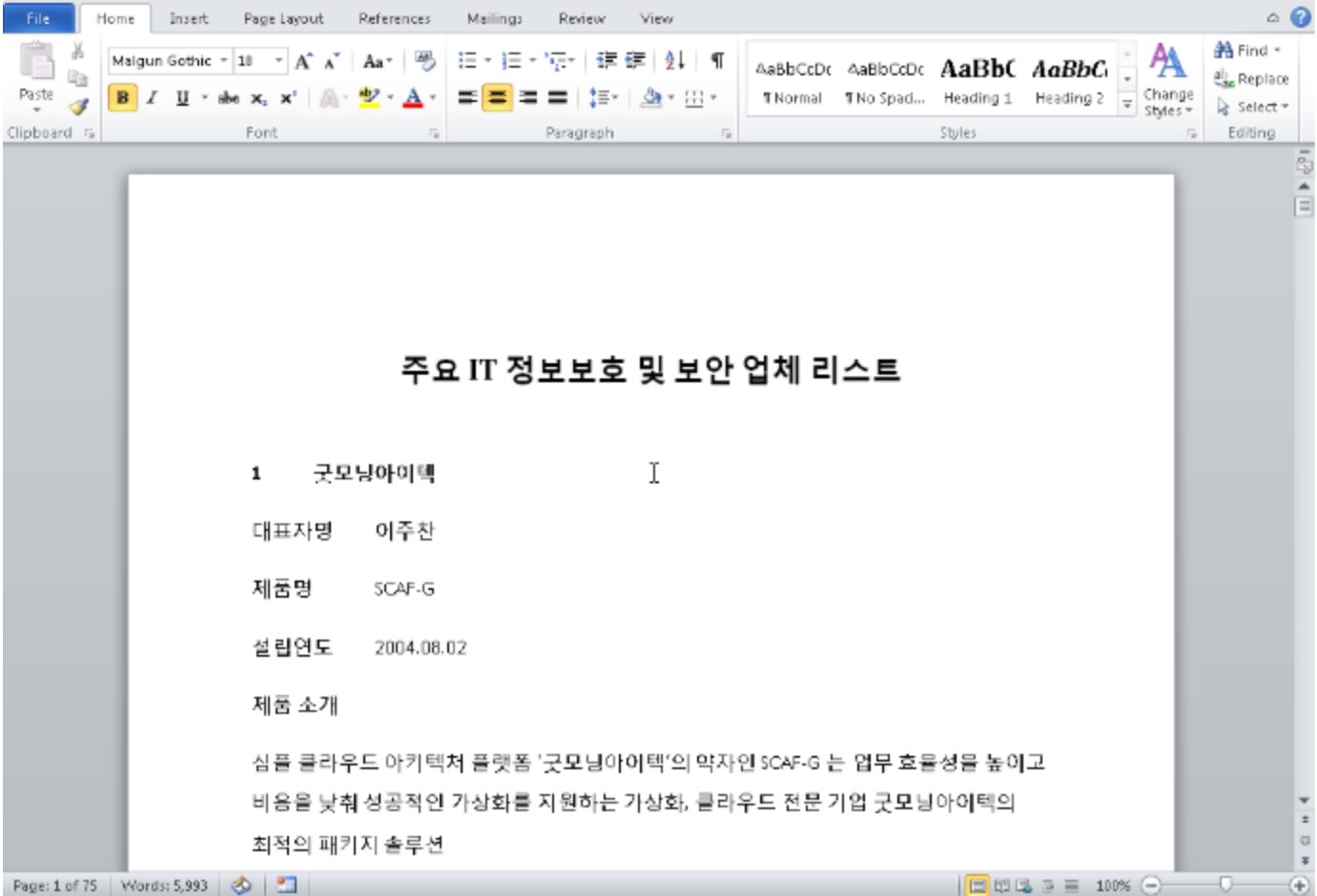Switch to the View tab

(656, 18)
